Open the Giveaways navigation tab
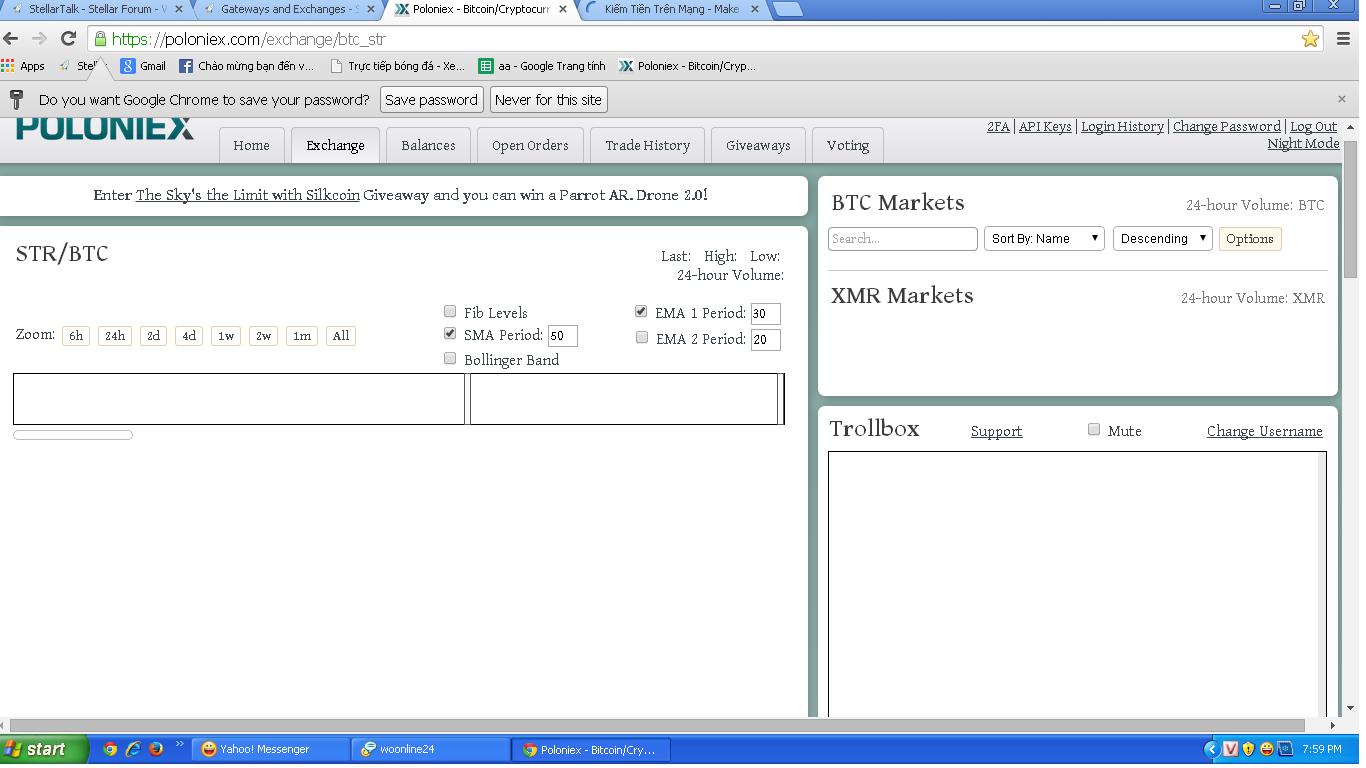This screenshot has width=1366, height=768. click(758, 145)
